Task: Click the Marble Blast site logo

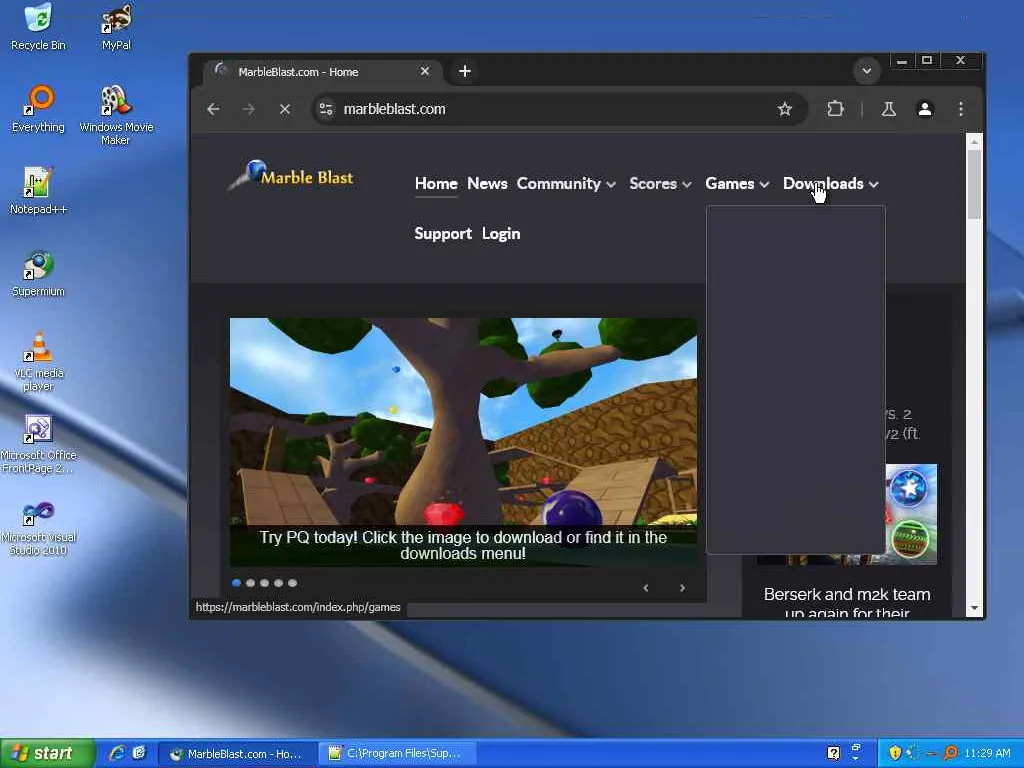Action: point(291,175)
